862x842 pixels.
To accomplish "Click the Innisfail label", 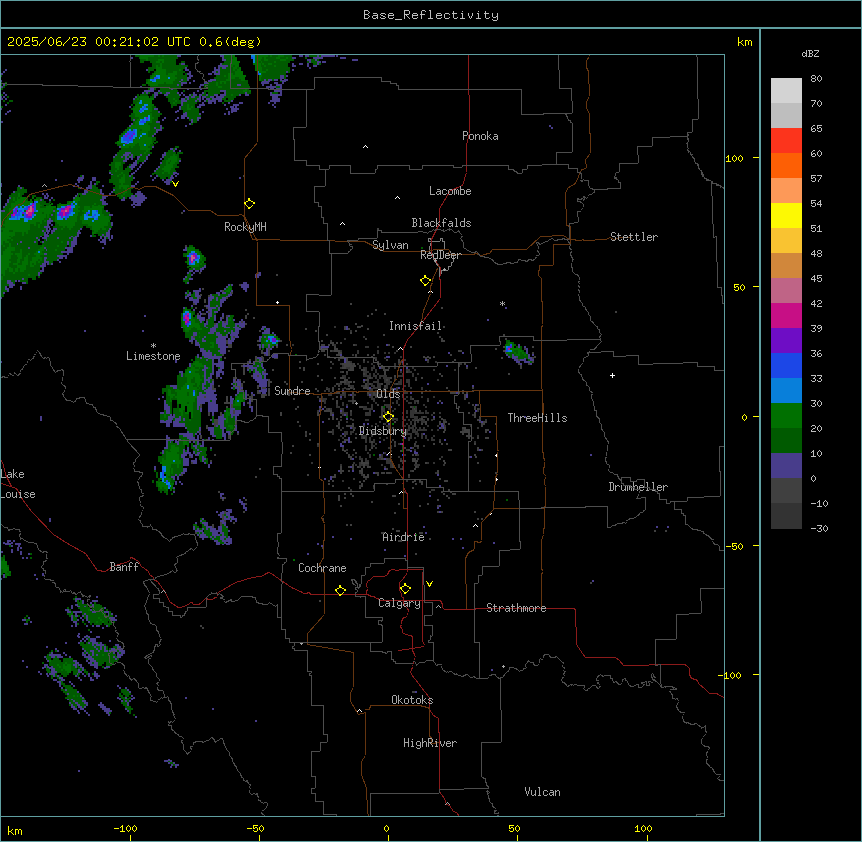I will (x=415, y=326).
